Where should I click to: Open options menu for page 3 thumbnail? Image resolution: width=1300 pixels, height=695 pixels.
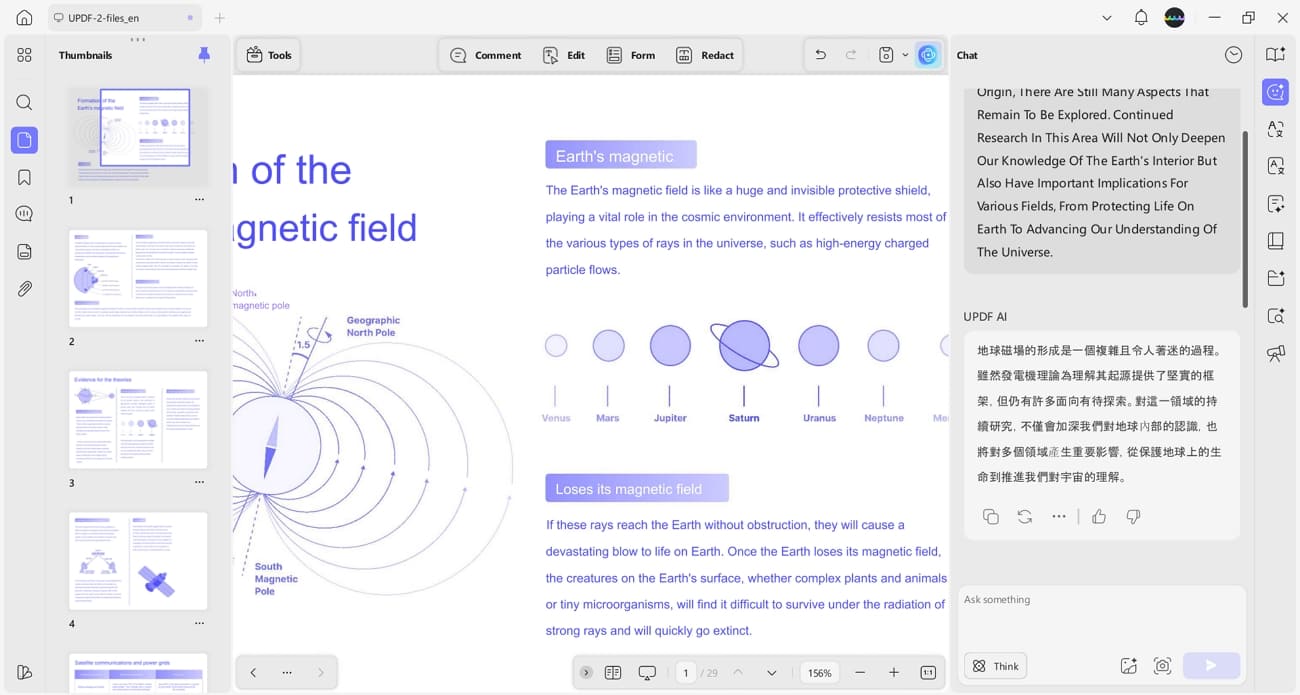[199, 482]
